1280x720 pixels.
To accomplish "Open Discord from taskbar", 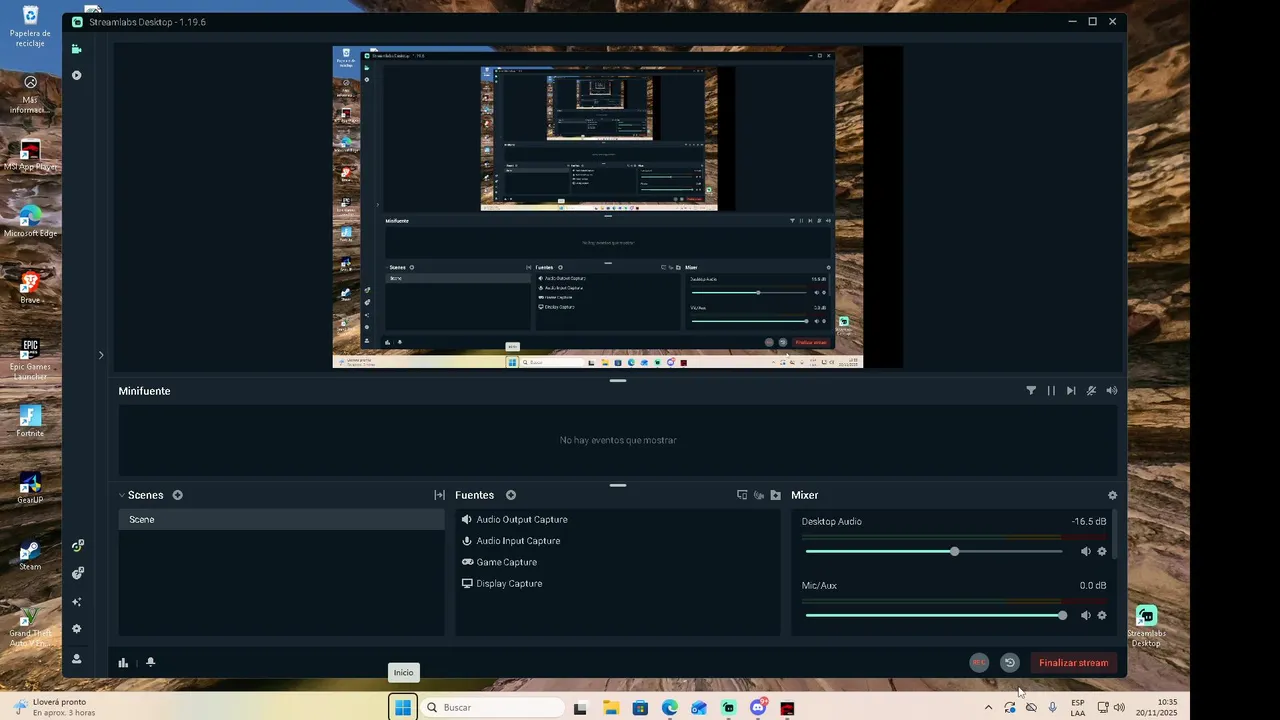I will [x=758, y=707].
